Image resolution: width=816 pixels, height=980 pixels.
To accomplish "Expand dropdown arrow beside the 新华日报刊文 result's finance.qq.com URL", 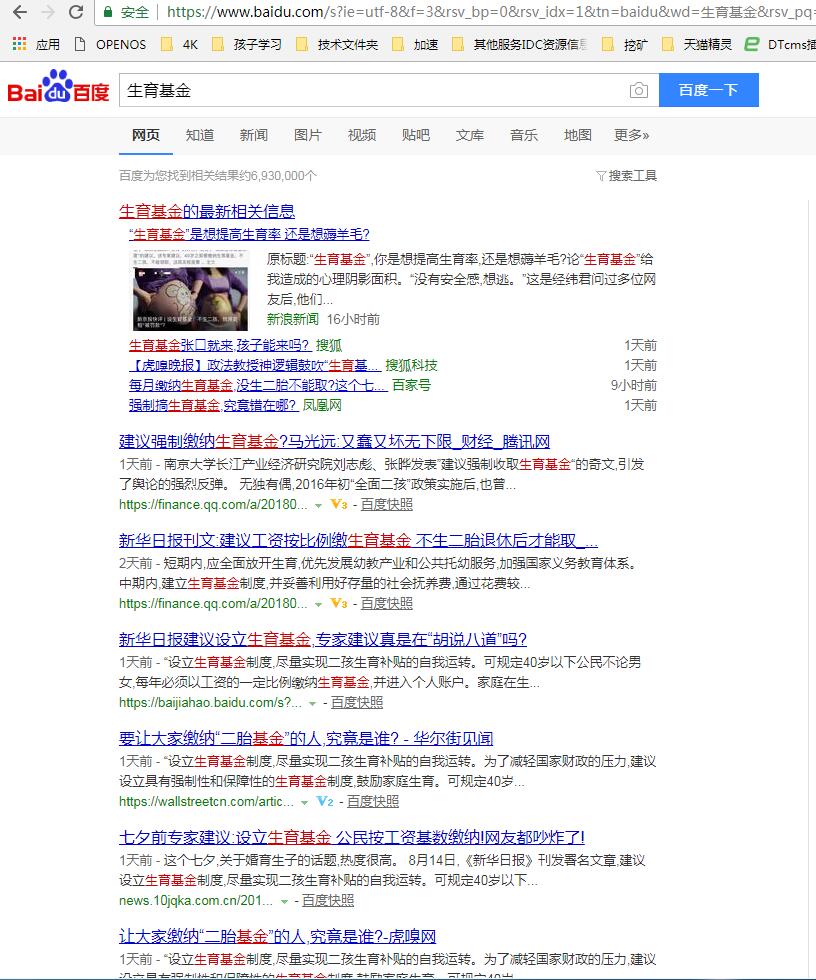I will click(x=318, y=604).
